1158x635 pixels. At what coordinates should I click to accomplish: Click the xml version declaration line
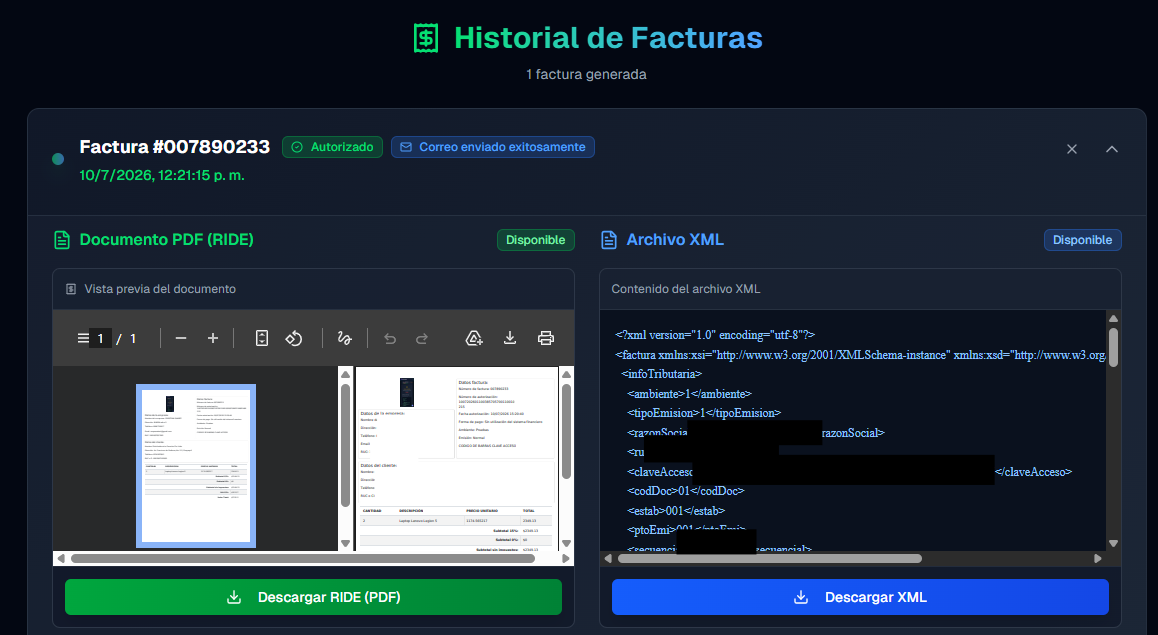coord(715,335)
